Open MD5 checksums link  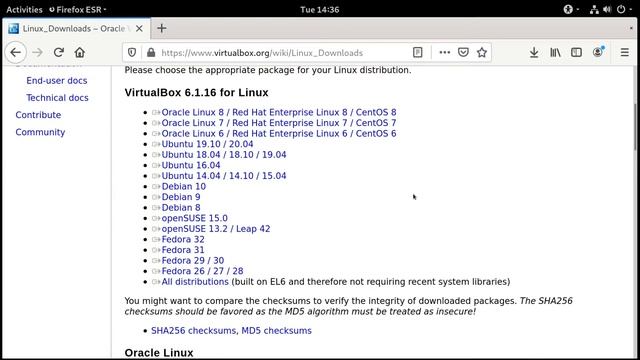pyautogui.click(x=276, y=331)
